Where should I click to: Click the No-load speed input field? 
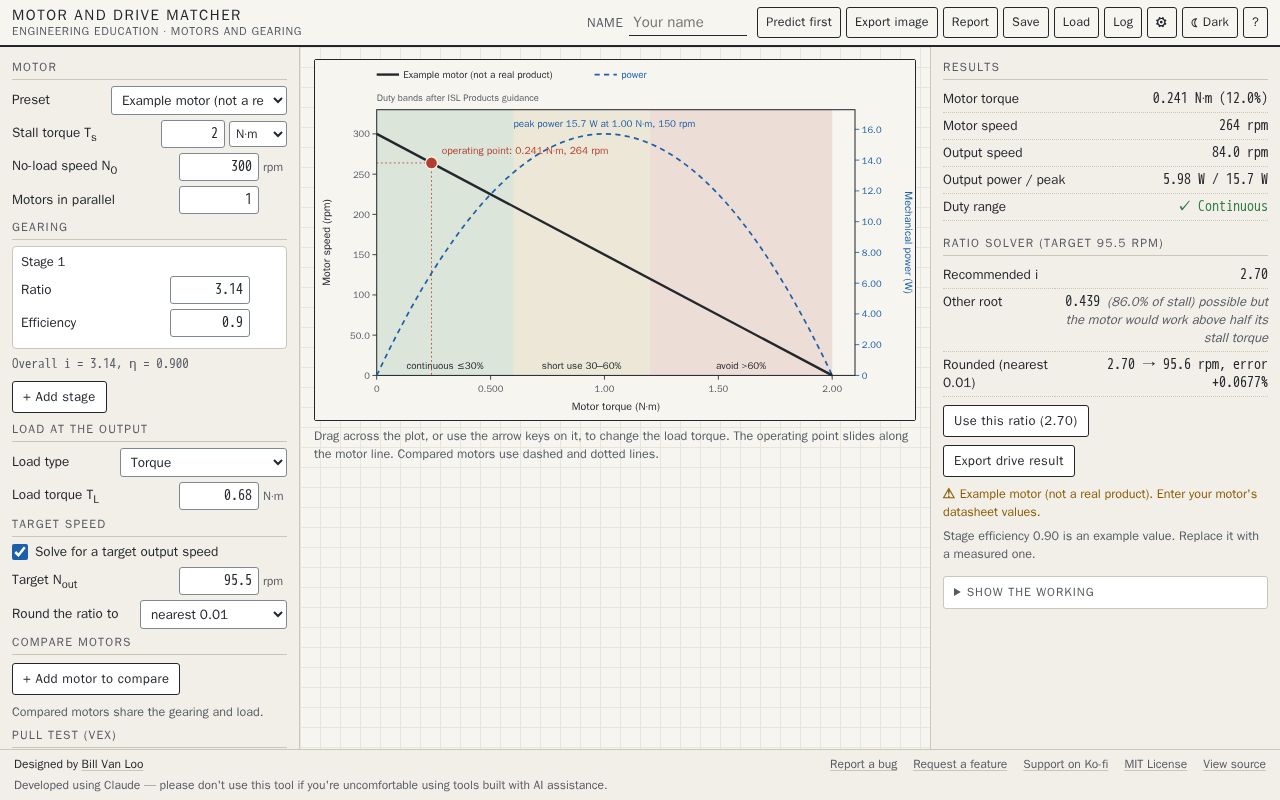219,167
